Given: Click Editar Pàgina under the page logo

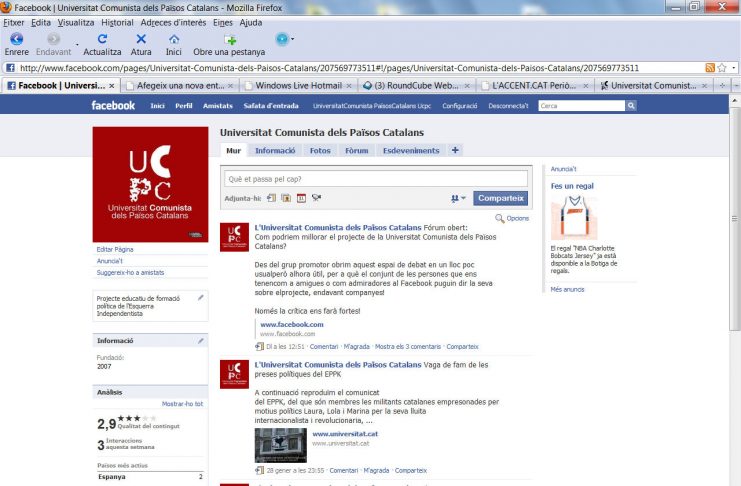Looking at the screenshot, I should tap(115, 249).
